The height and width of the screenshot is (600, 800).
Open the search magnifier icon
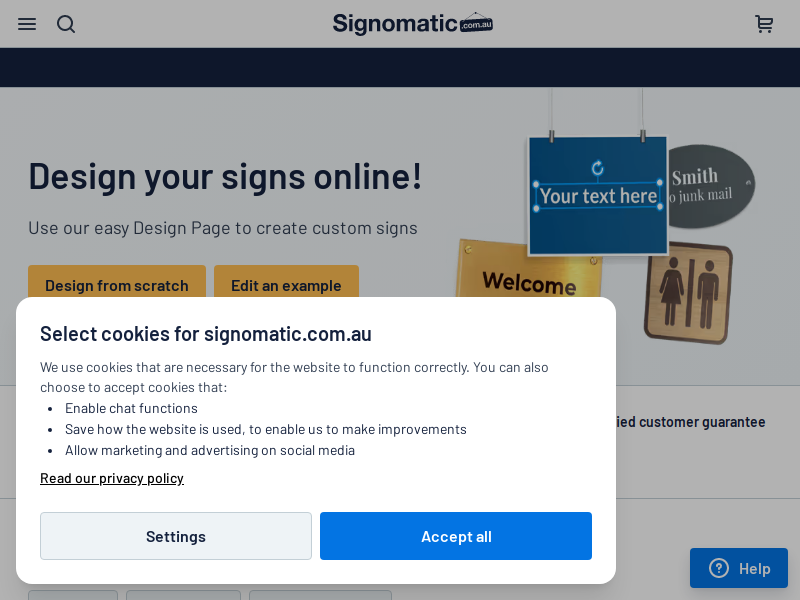click(66, 24)
